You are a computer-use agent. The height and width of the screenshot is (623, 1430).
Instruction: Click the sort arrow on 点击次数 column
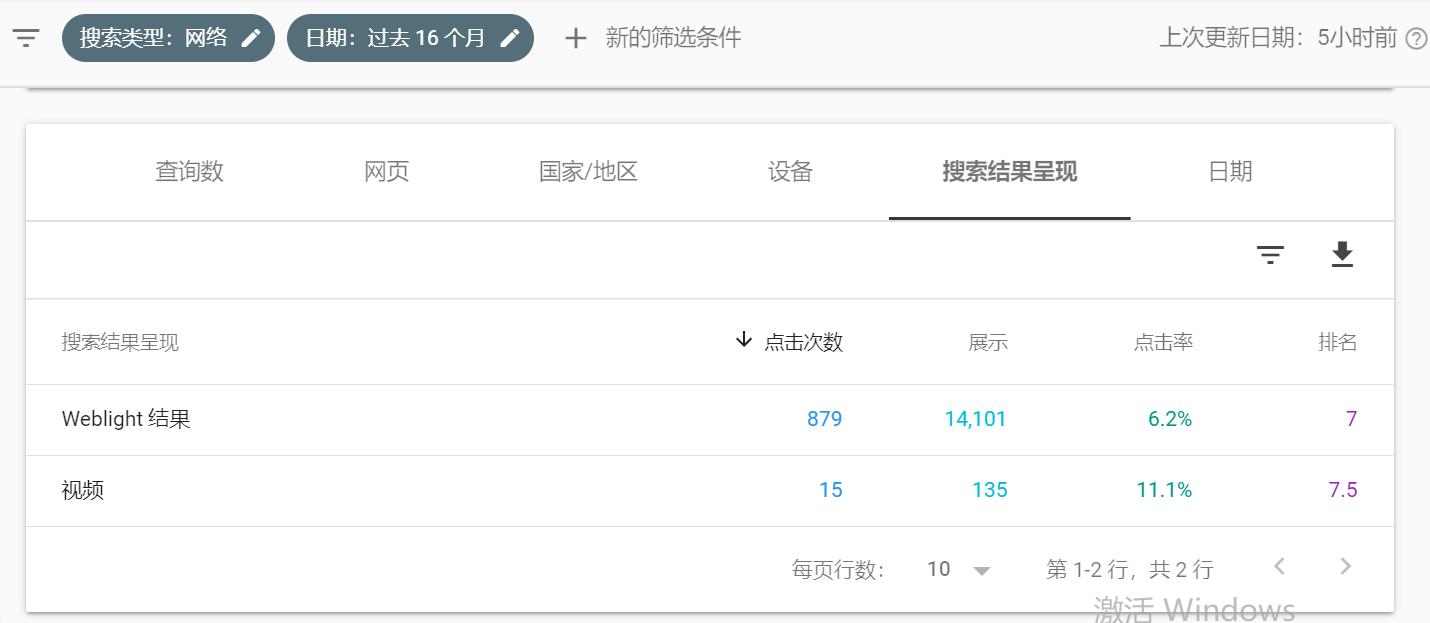click(743, 341)
